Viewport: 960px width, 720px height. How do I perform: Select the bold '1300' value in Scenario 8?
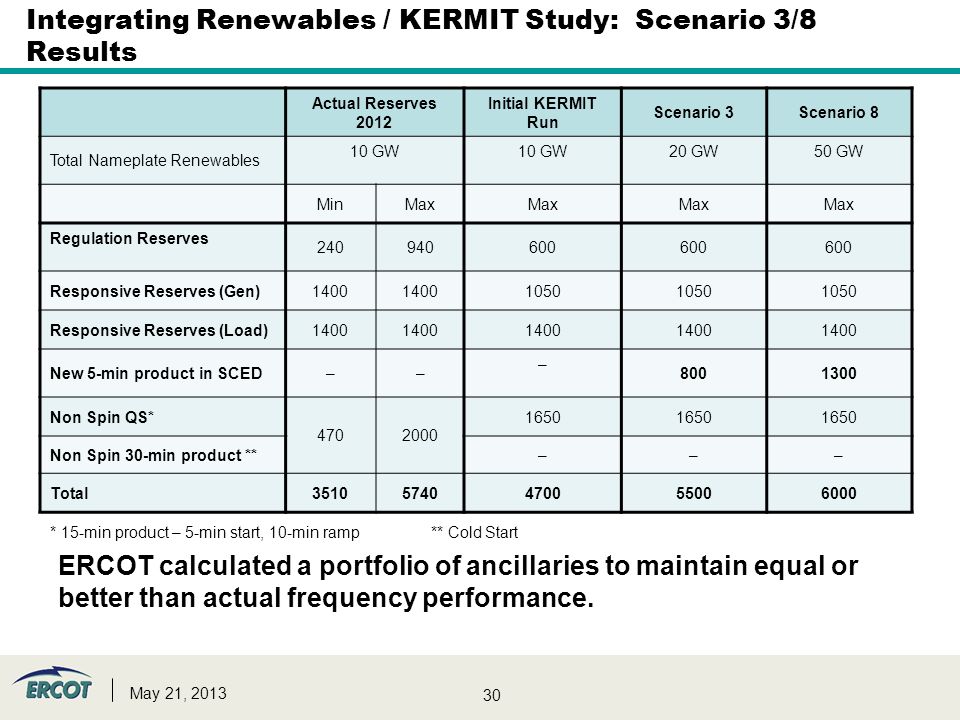click(839, 373)
